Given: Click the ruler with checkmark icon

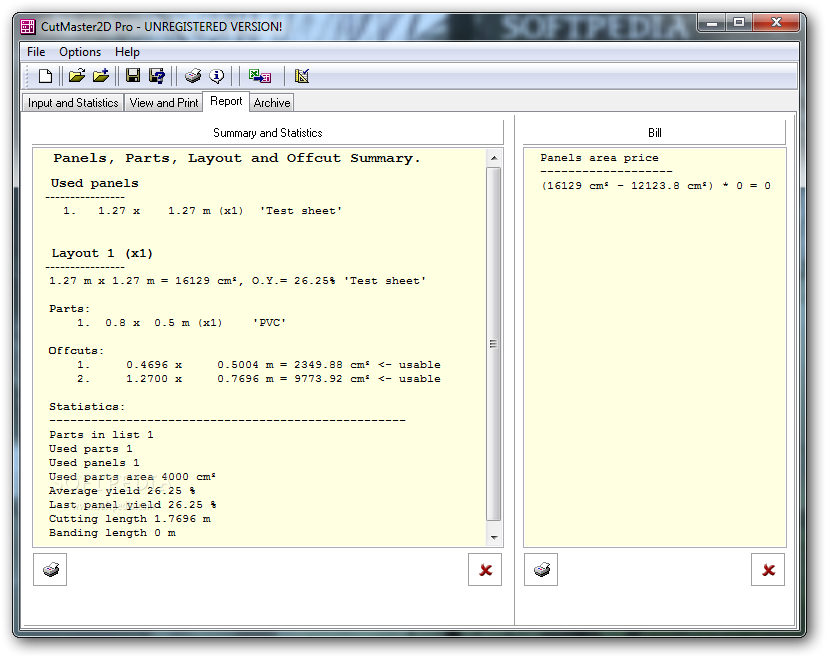Looking at the screenshot, I should [302, 76].
